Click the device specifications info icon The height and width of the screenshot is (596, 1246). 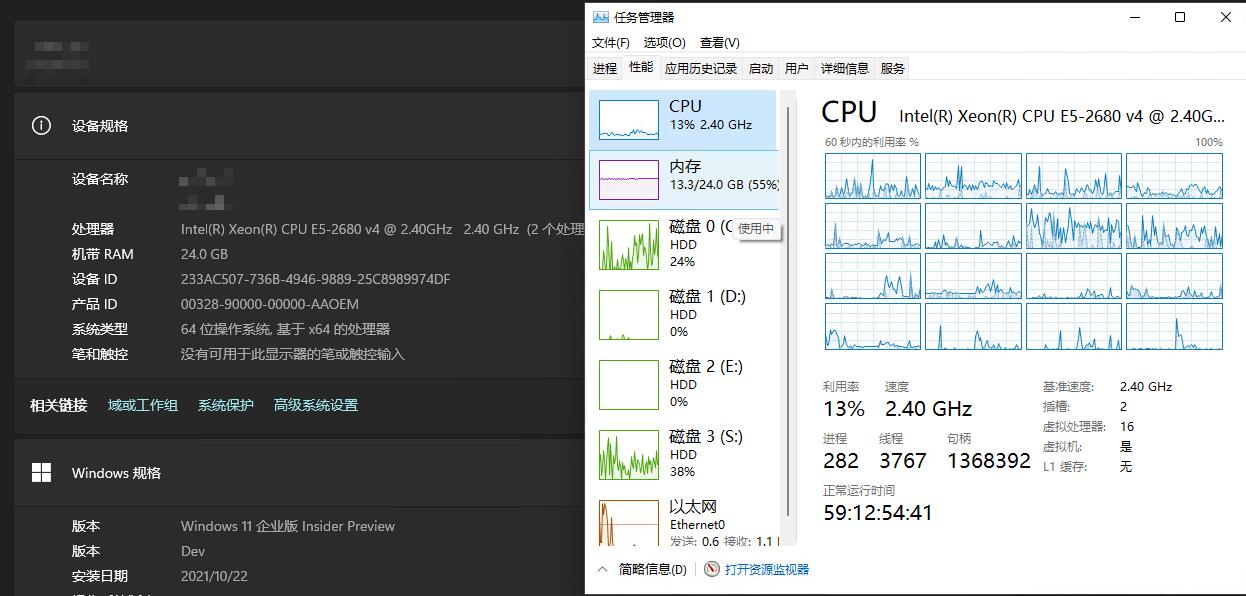(x=41, y=126)
